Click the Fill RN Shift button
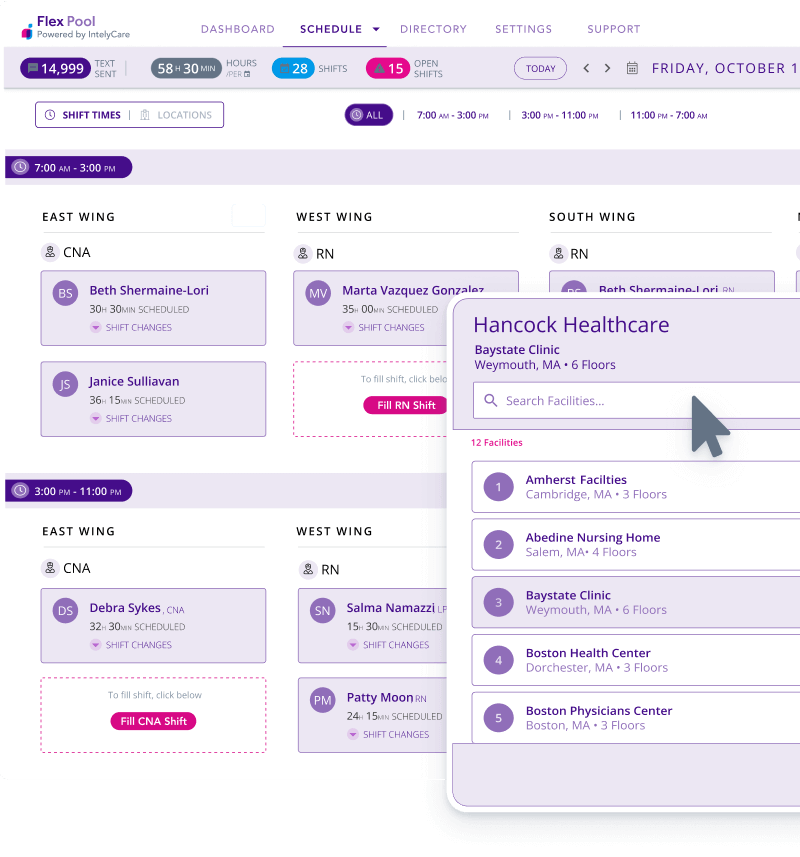Image resolution: width=800 pixels, height=857 pixels. 406,405
